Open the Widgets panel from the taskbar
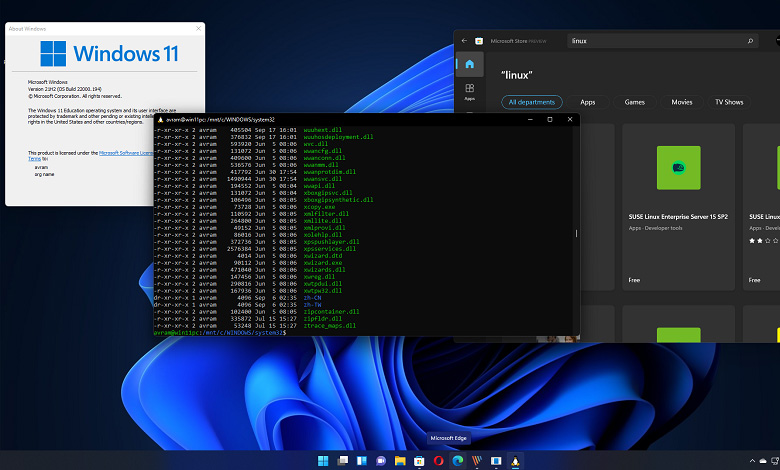Screen dimensions: 780x470 tap(361, 460)
